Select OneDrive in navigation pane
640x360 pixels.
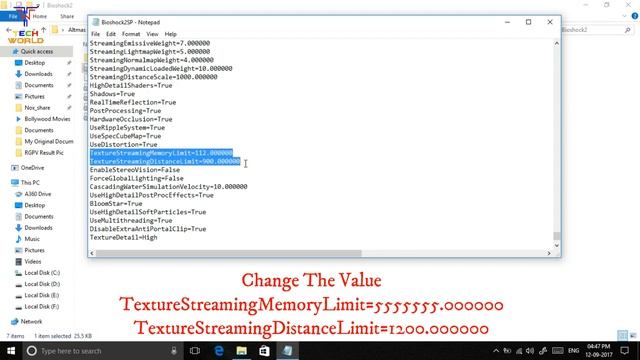(x=32, y=168)
